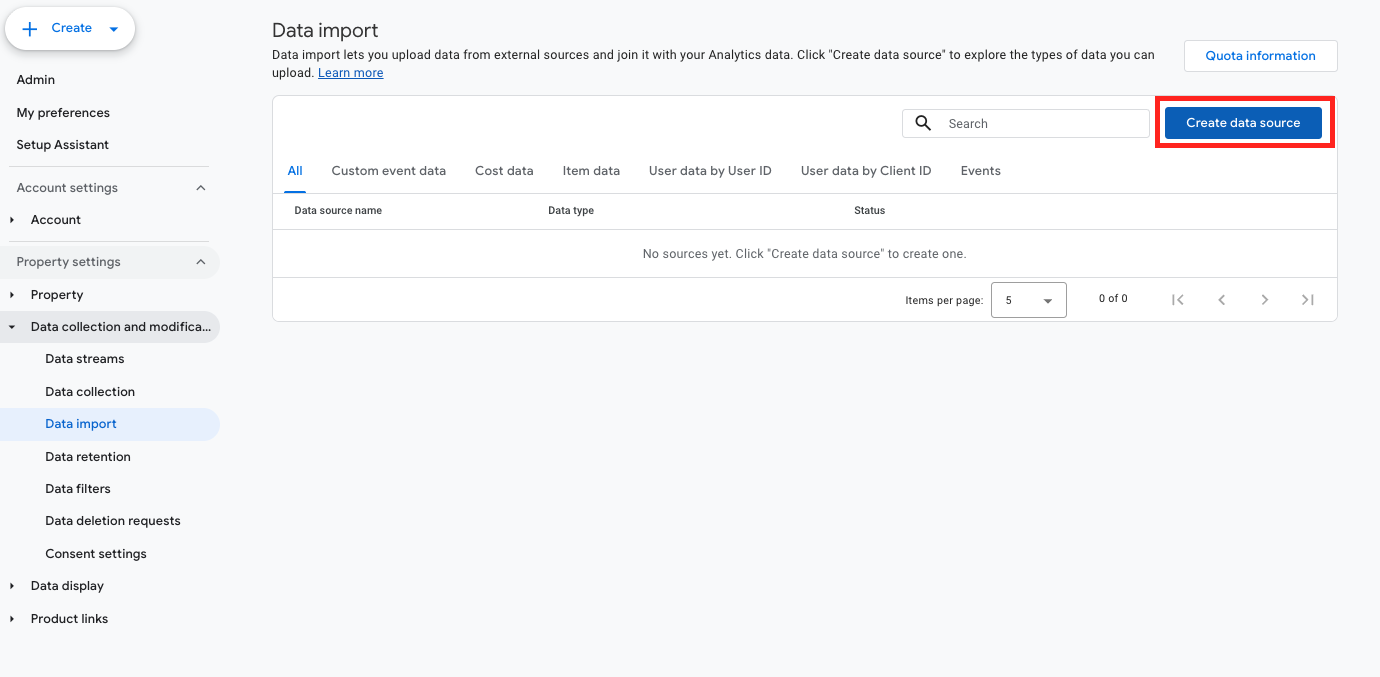
Task: Go to first page pagination icon
Action: 1178,299
